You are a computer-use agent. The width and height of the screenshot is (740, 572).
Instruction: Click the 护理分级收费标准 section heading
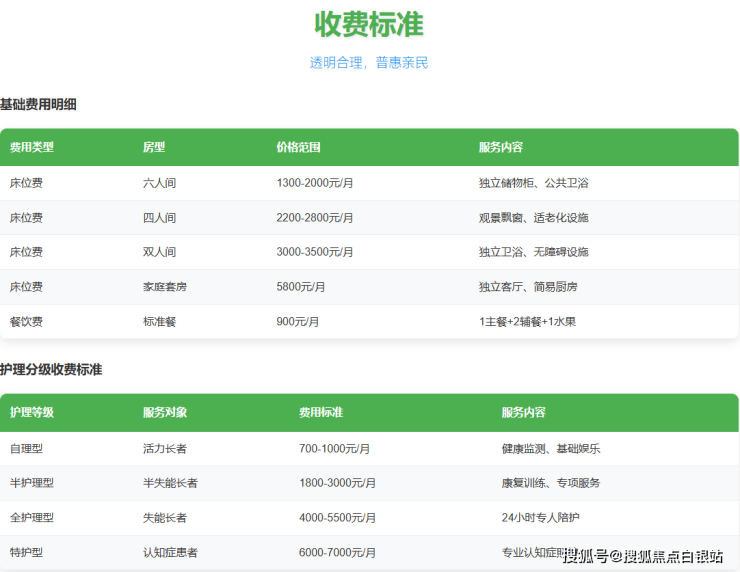point(51,370)
